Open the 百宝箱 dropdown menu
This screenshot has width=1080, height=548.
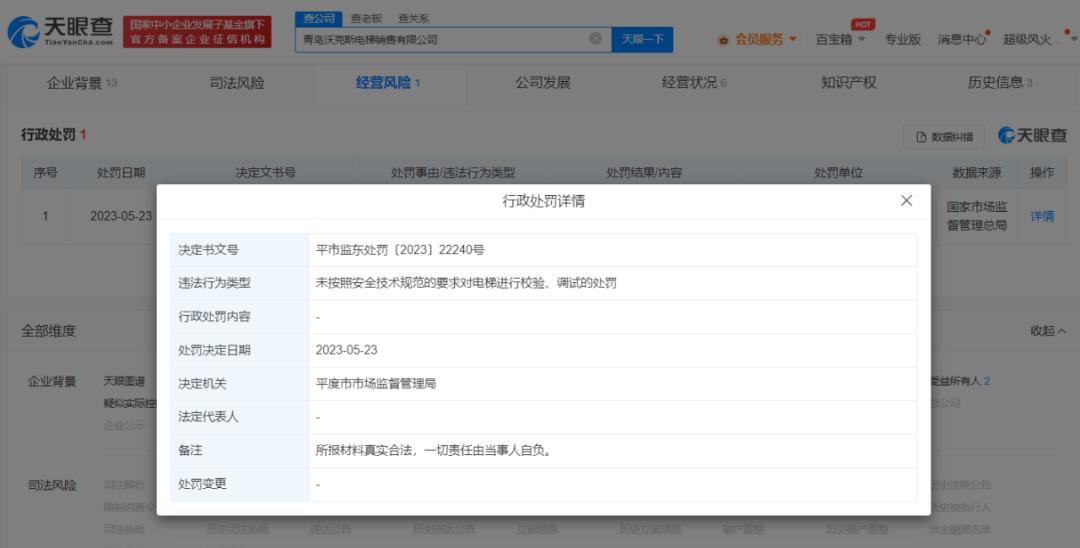pyautogui.click(x=840, y=39)
